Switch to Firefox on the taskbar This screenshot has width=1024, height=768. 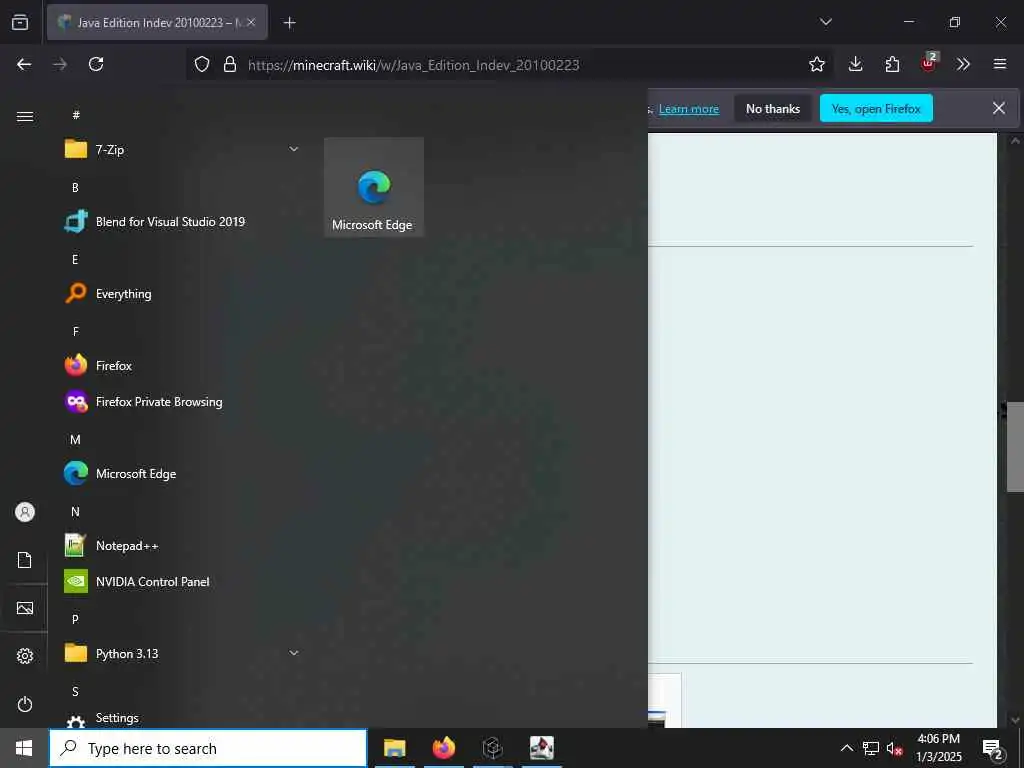point(443,748)
